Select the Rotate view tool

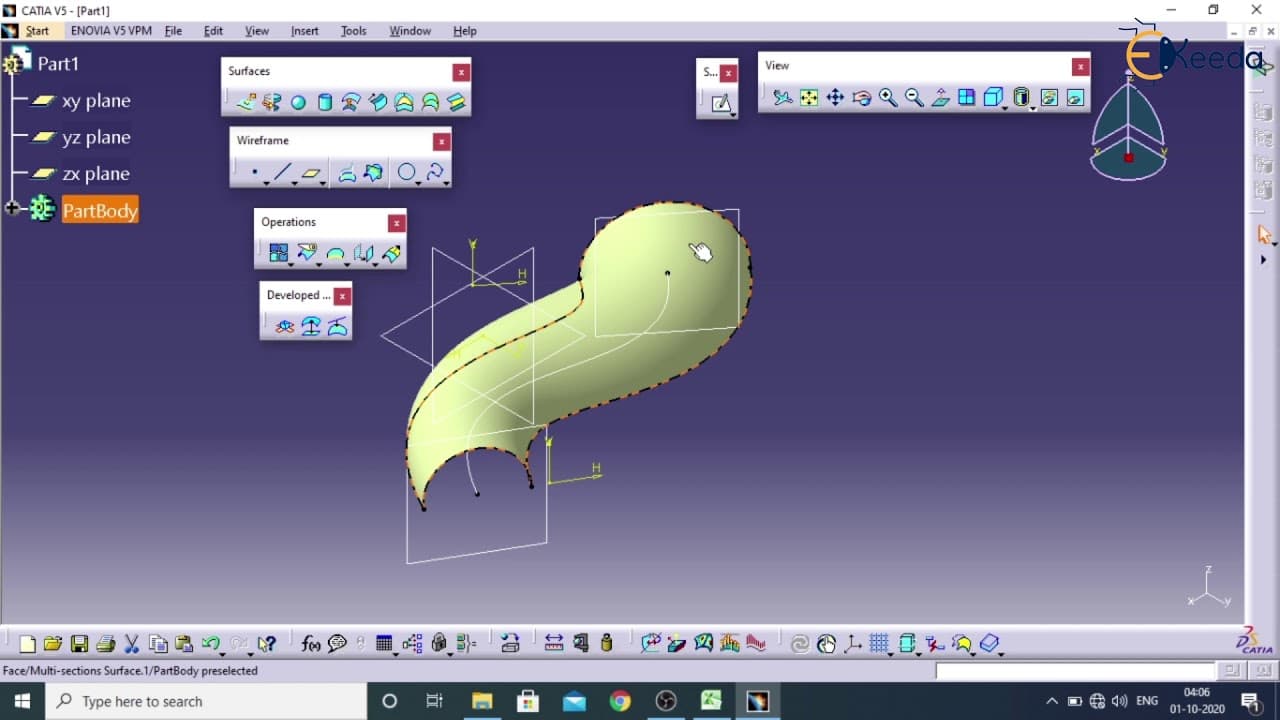click(x=861, y=97)
